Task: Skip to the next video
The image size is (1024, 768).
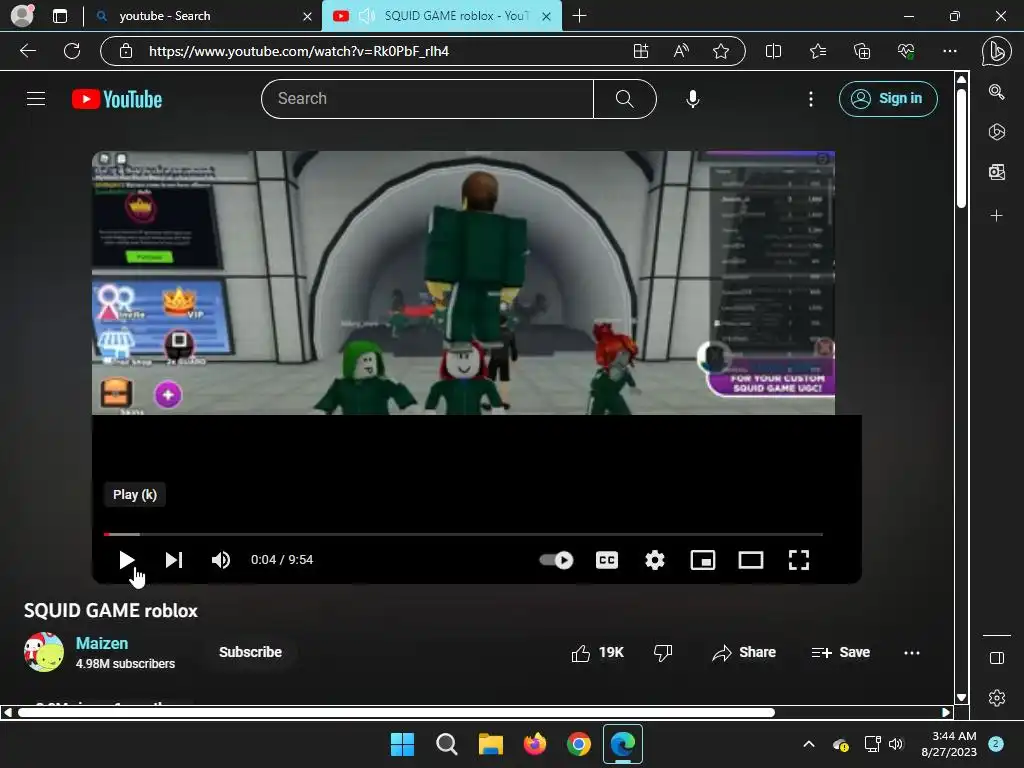Action: (x=174, y=560)
